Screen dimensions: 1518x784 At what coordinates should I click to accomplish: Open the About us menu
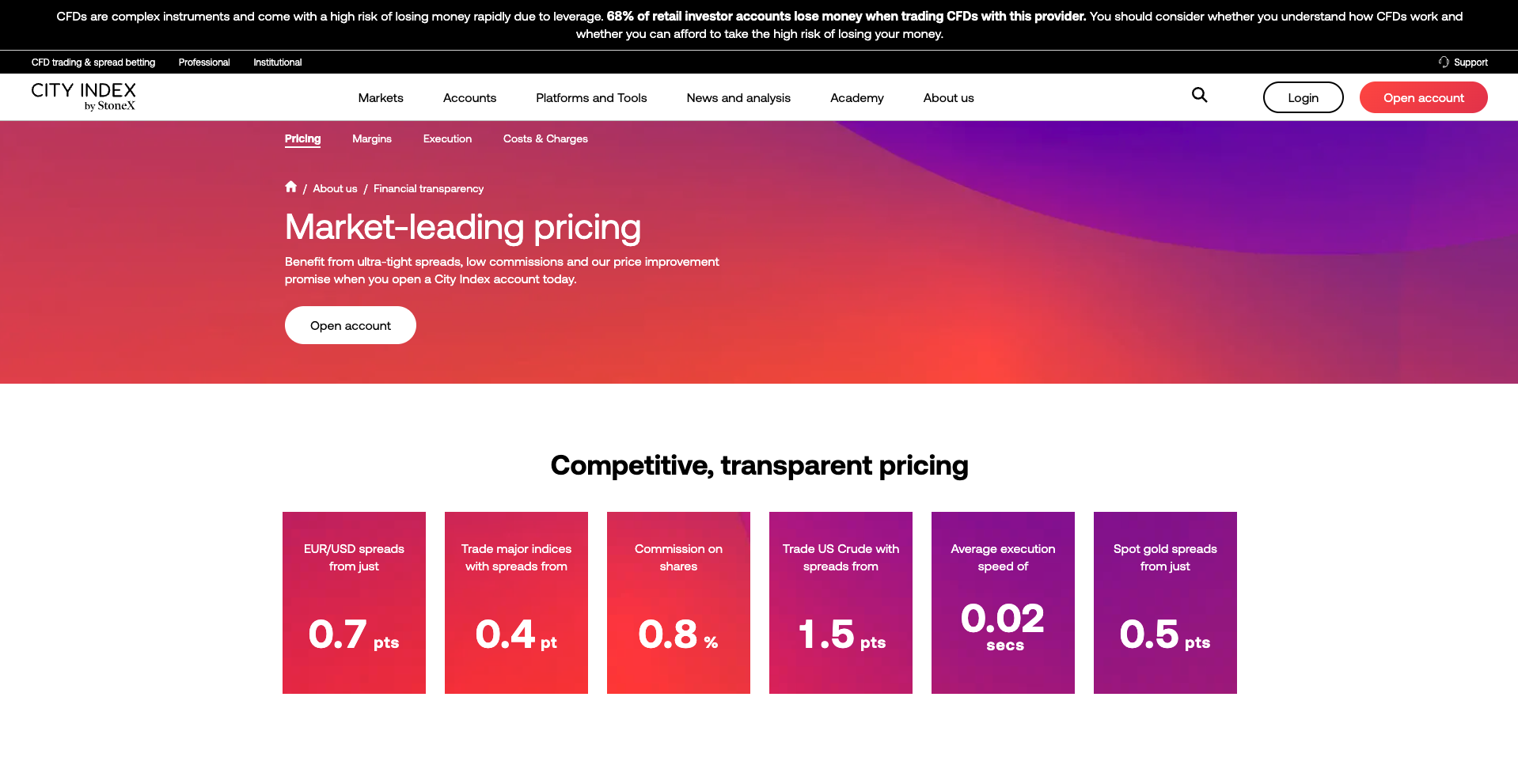coord(948,97)
